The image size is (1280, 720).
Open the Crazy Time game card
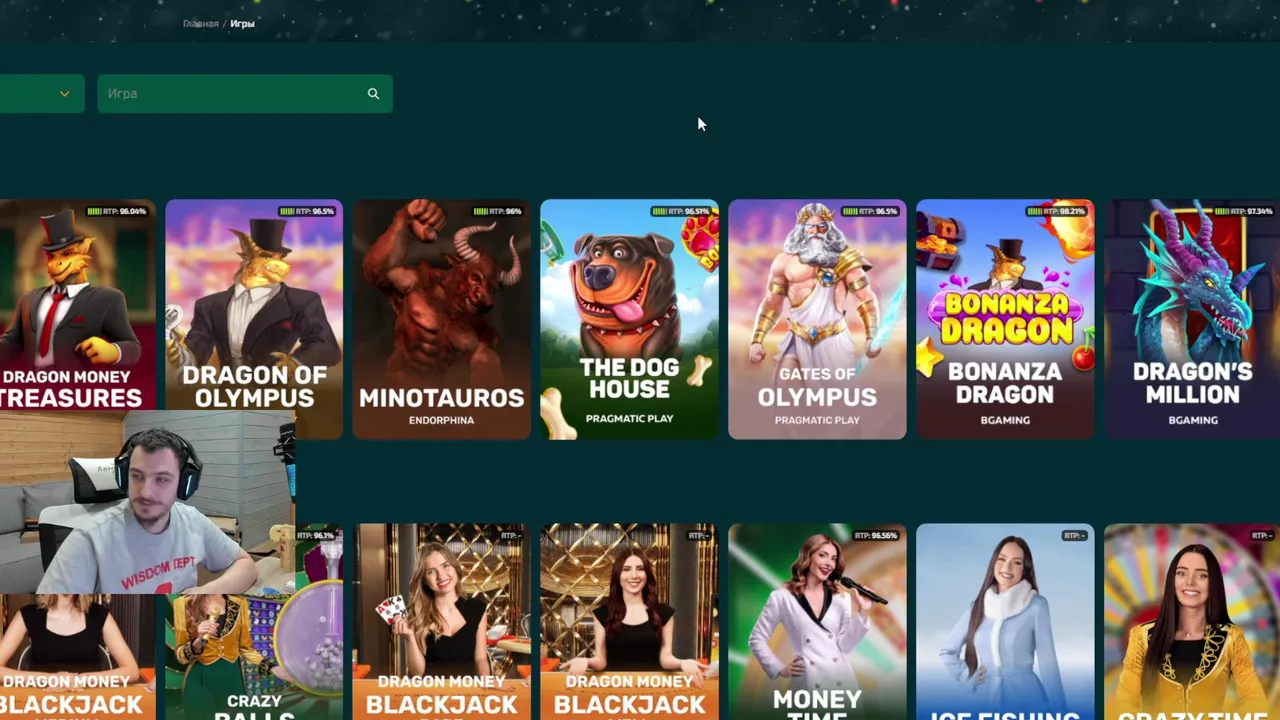point(1192,622)
